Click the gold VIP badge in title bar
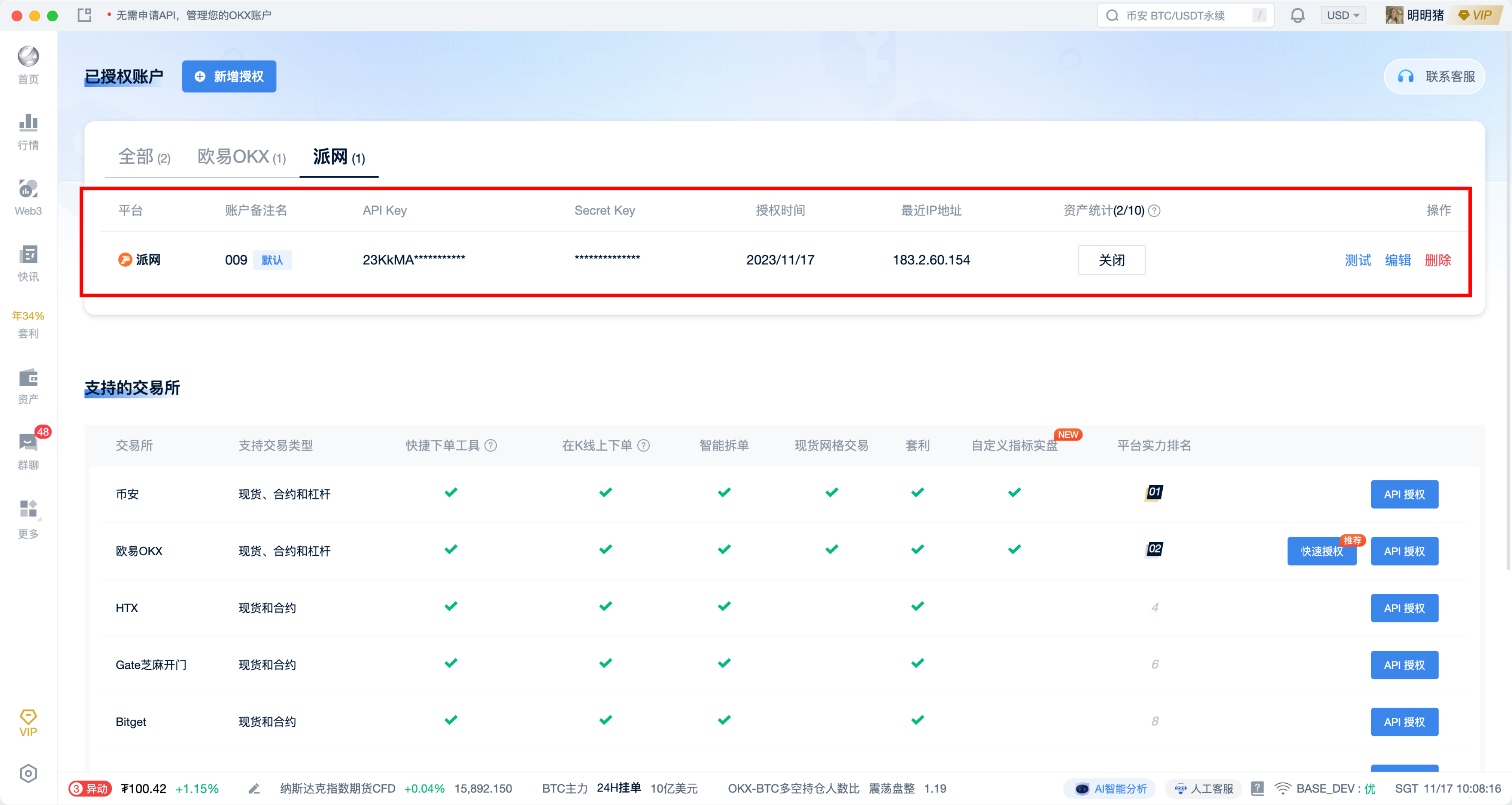1512x805 pixels. coord(1476,15)
